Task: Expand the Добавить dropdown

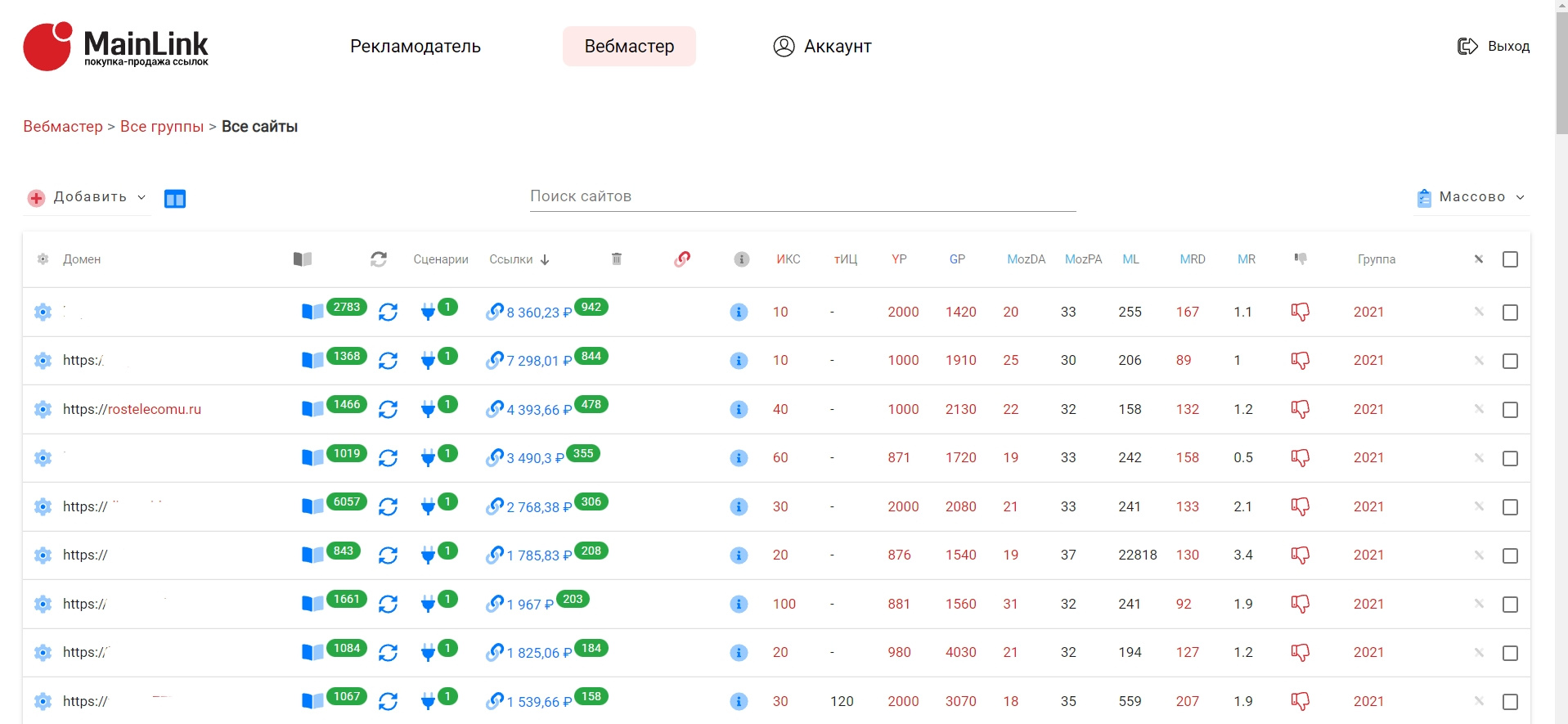Action: click(88, 197)
